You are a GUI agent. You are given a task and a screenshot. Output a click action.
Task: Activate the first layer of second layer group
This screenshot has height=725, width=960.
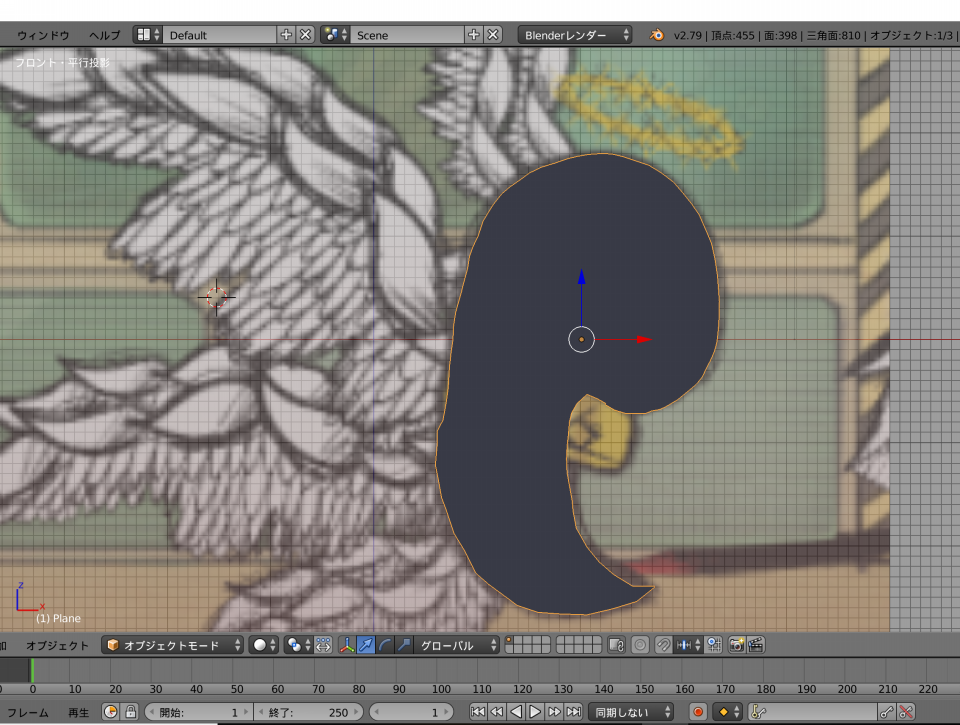point(561,640)
